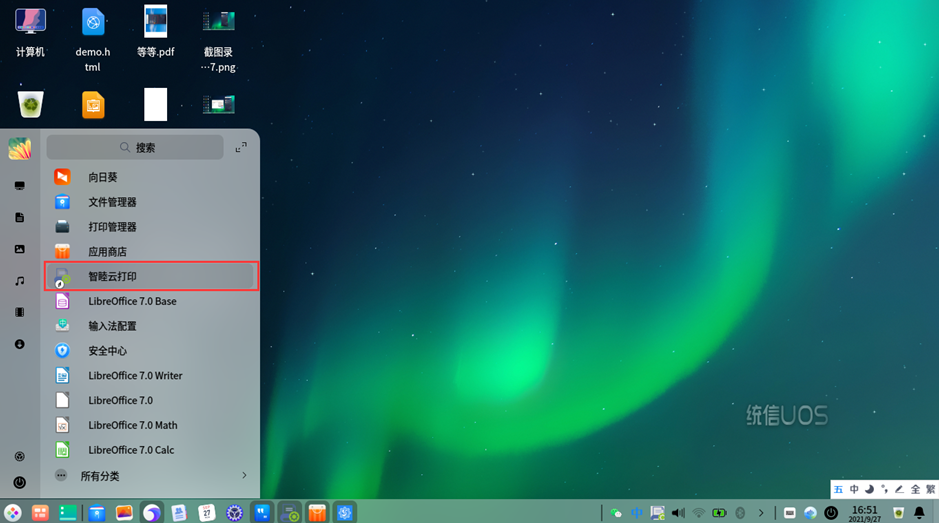Launch LibreOffice 7.0 Writer

151,376
